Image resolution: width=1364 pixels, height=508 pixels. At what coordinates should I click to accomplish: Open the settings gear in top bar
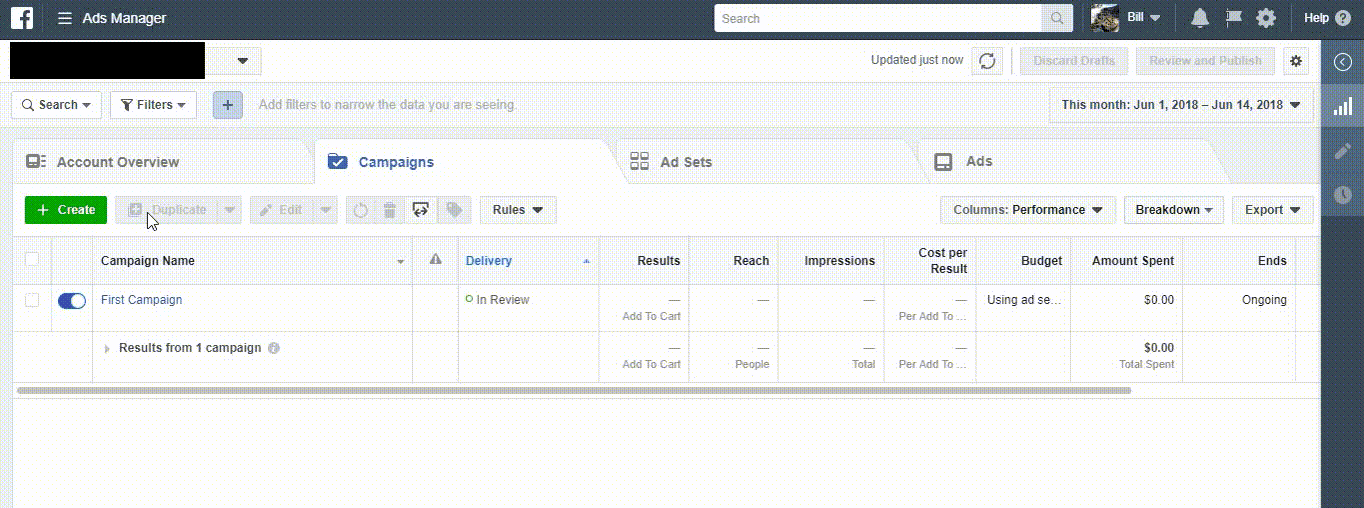[1266, 18]
